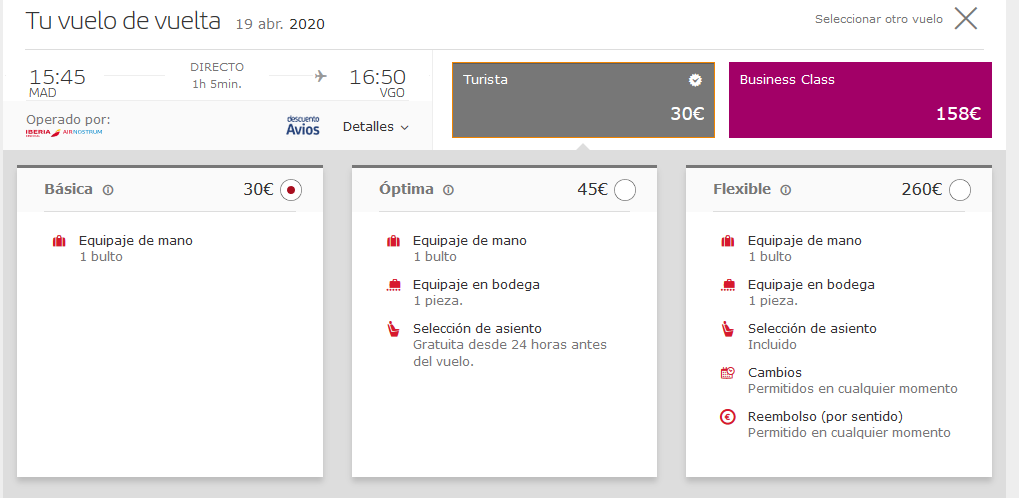Image resolution: width=1019 pixels, height=498 pixels.
Task: Click the Cambios calendar icon in Flexible
Action: click(x=728, y=373)
